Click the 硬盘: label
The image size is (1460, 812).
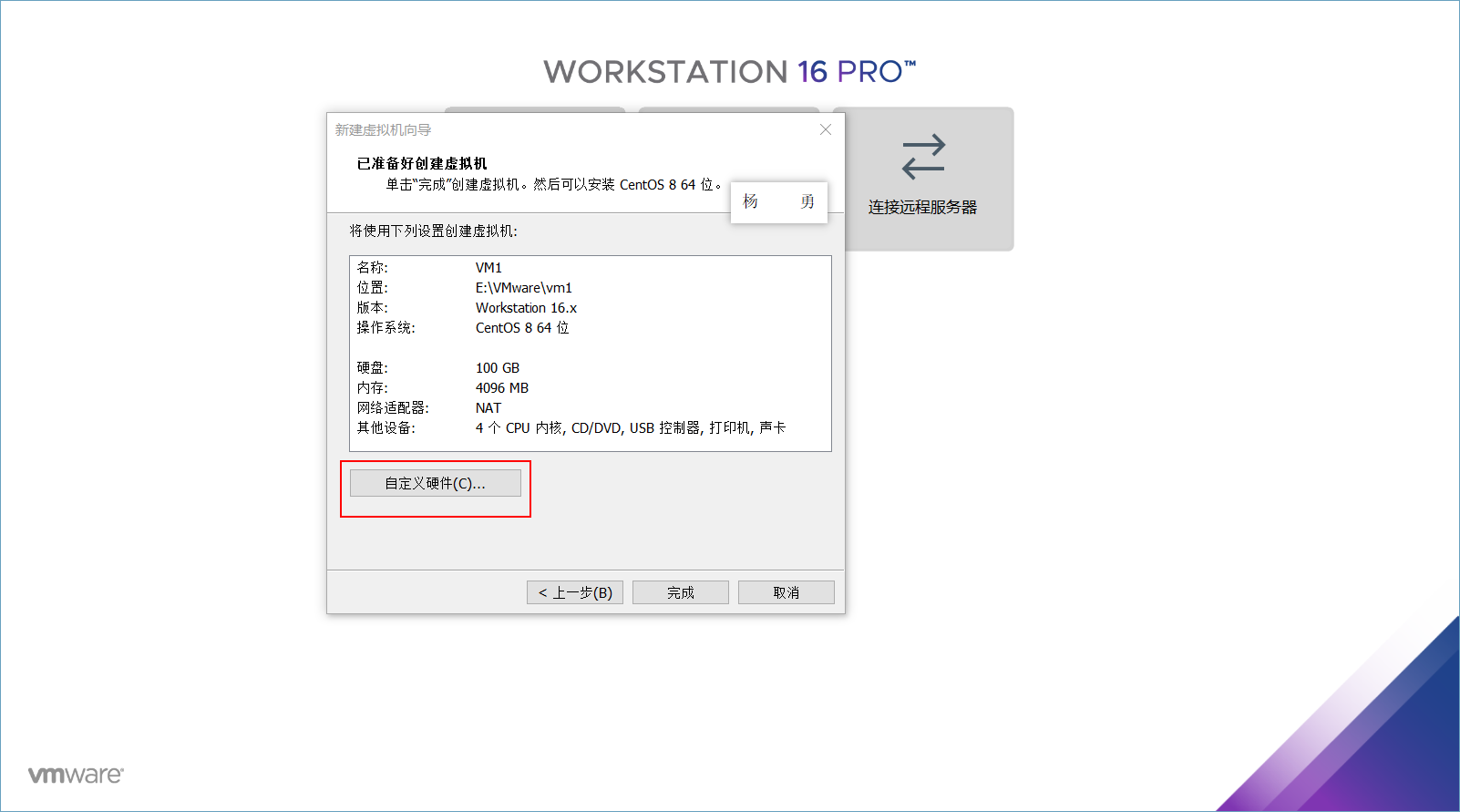373,367
